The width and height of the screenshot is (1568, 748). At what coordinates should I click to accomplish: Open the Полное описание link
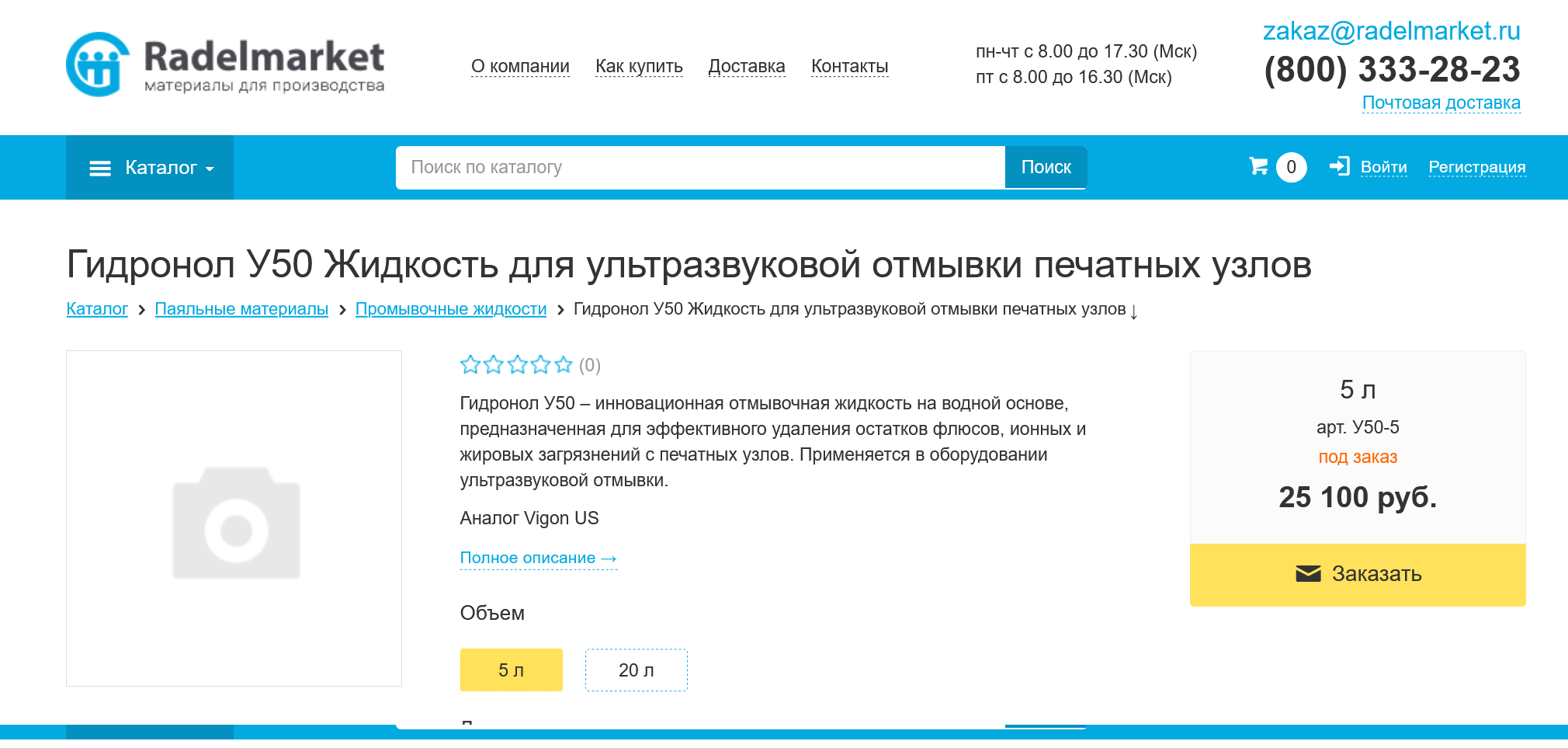coord(538,558)
